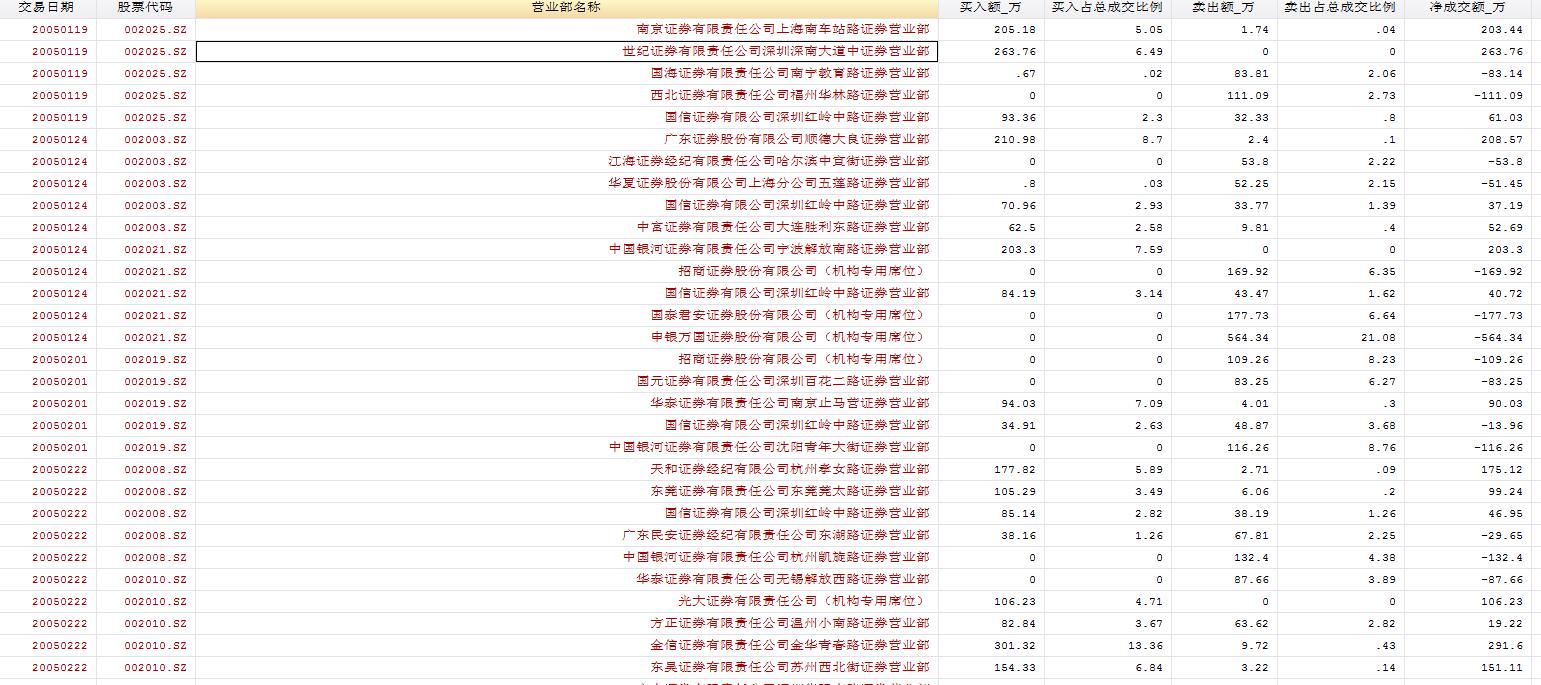Click cell 方正证券有限责任公司温州小南路证券营业部
1541x685 pixels.
(x=567, y=623)
